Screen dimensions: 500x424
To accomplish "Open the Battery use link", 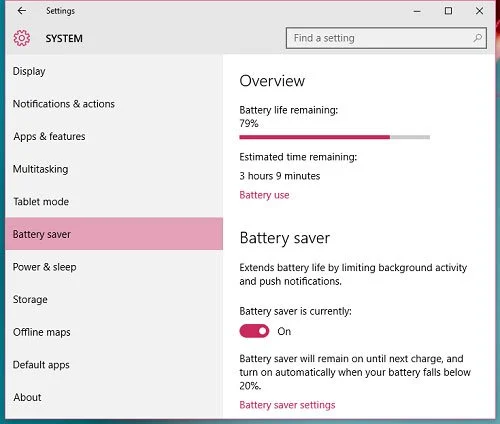I will [264, 195].
